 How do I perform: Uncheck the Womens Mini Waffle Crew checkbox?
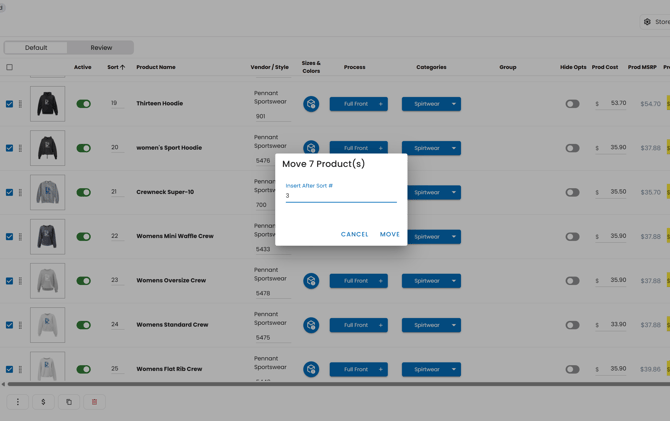tap(9, 237)
